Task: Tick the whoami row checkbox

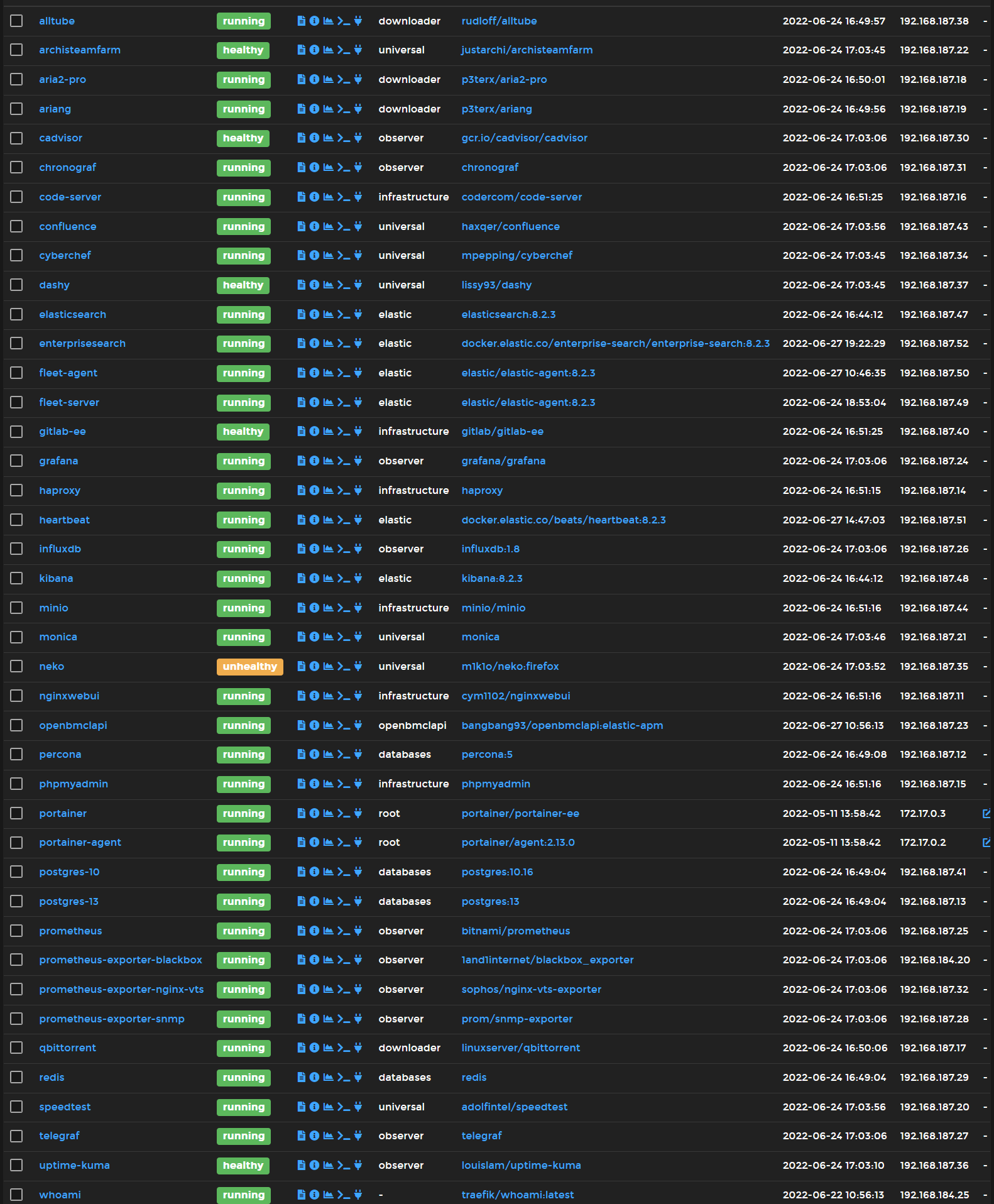Action: pos(16,1195)
